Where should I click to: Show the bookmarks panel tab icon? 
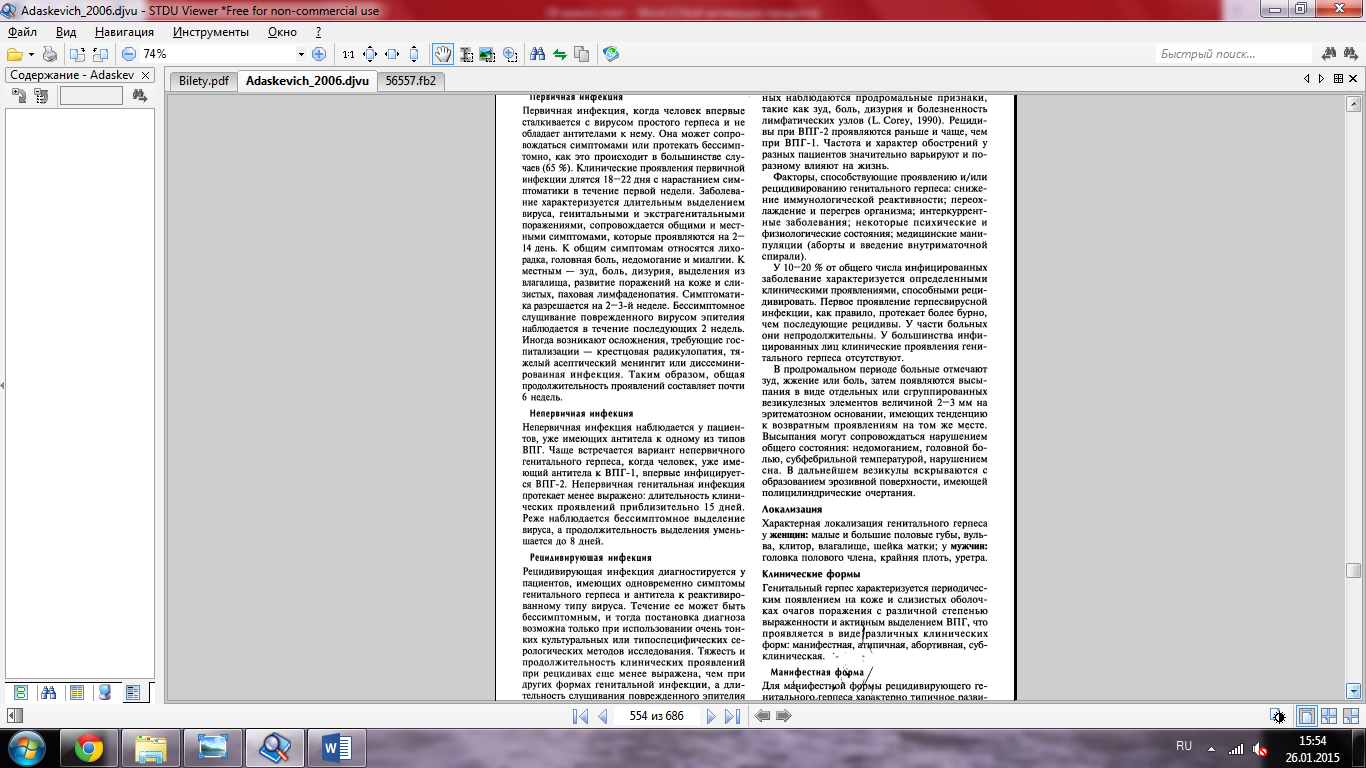(x=76, y=692)
